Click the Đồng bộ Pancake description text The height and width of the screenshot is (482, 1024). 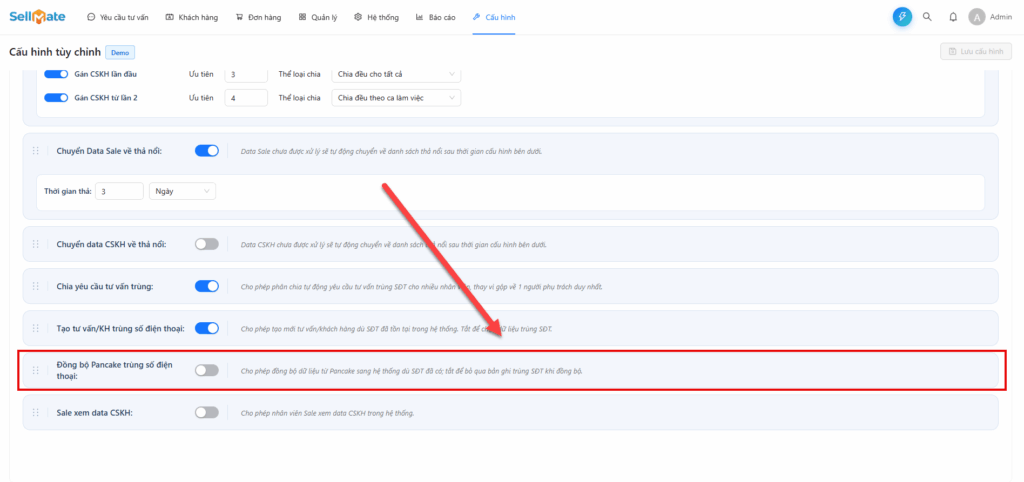tap(411, 370)
